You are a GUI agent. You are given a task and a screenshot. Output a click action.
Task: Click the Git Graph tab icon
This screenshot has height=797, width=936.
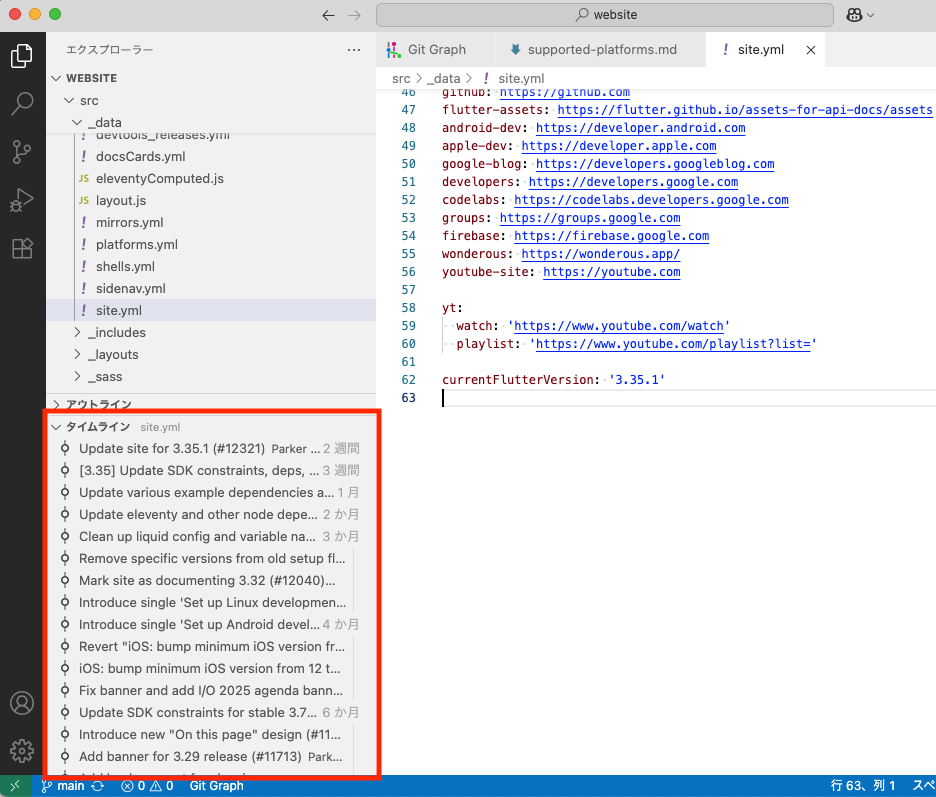pos(393,50)
